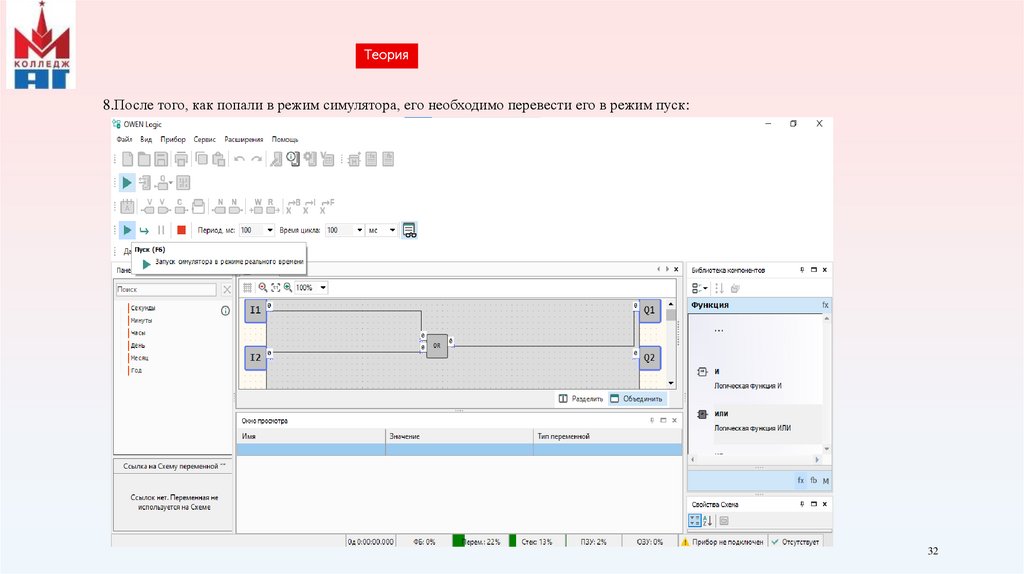Click the info icon beside Секунды
1024x574 pixels.
(225, 311)
